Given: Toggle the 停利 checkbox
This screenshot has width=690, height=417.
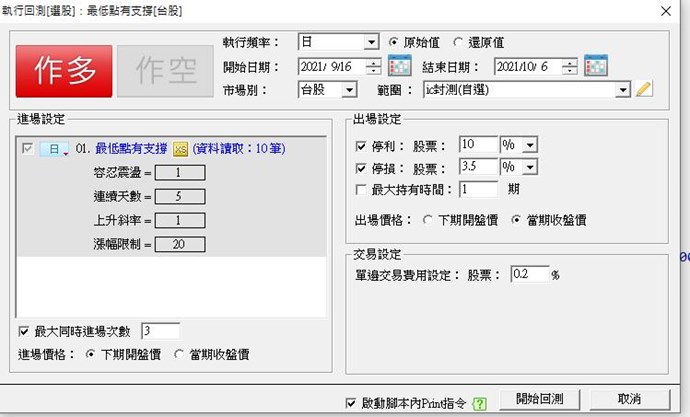Looking at the screenshot, I should click(361, 146).
